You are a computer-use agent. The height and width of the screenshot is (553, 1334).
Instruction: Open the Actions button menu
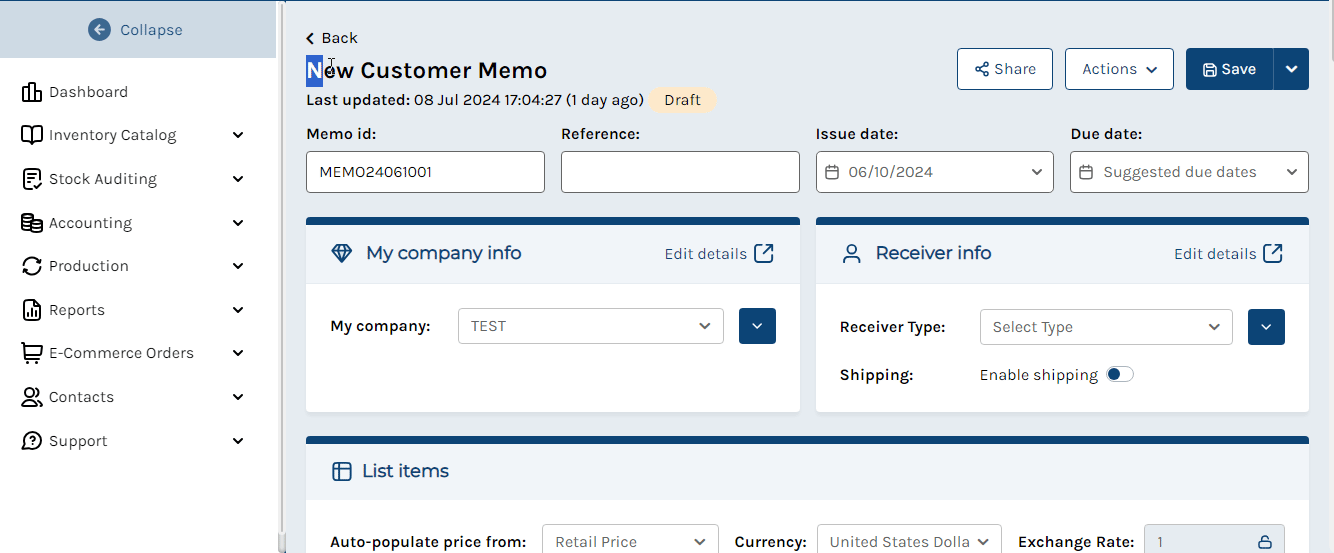[1119, 69]
